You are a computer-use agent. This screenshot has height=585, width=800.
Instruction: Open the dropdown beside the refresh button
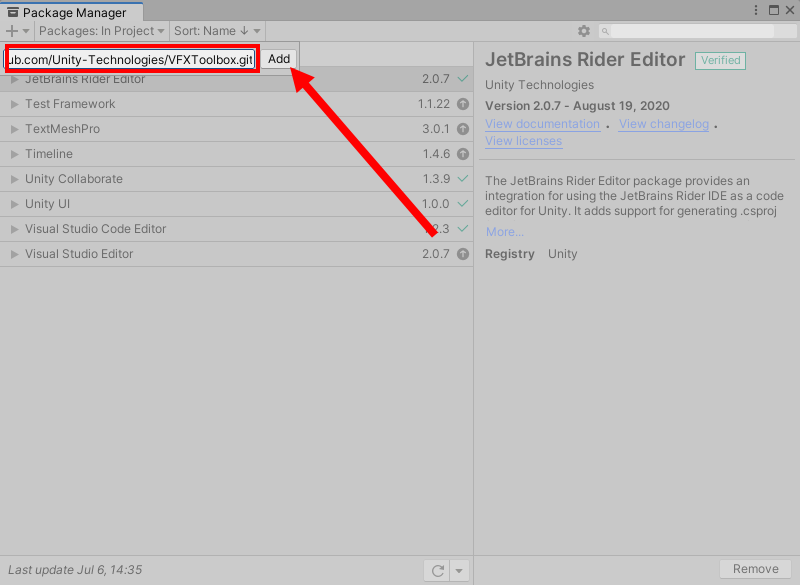pyautogui.click(x=459, y=571)
